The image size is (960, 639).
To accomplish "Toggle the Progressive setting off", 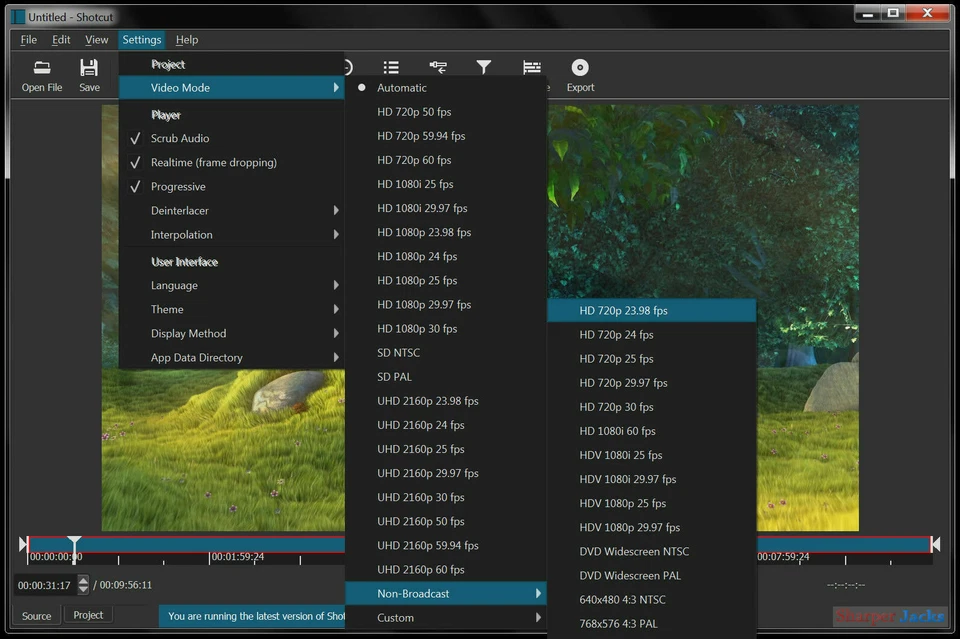I will pyautogui.click(x=178, y=186).
